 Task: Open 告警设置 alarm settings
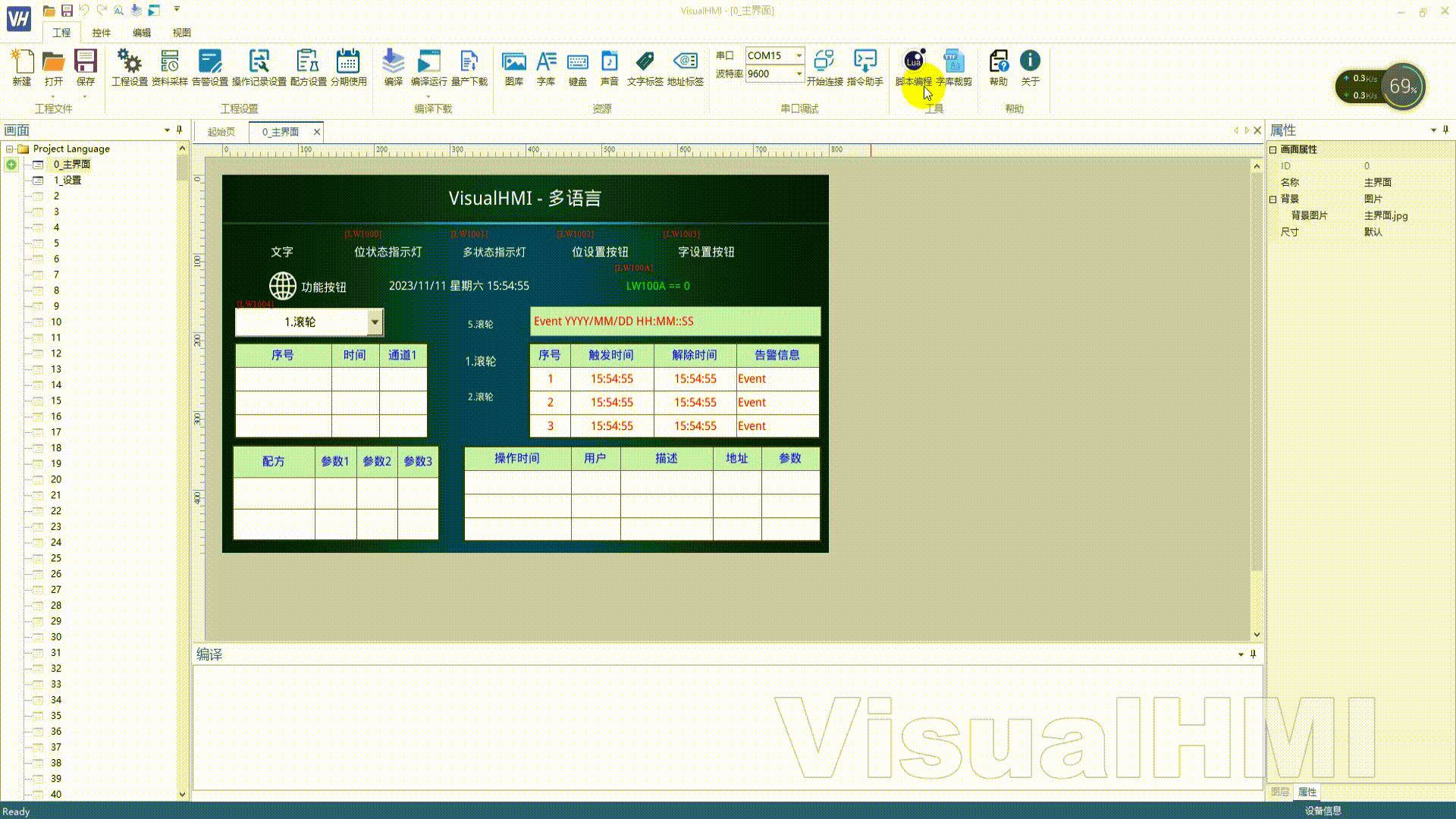[x=210, y=67]
